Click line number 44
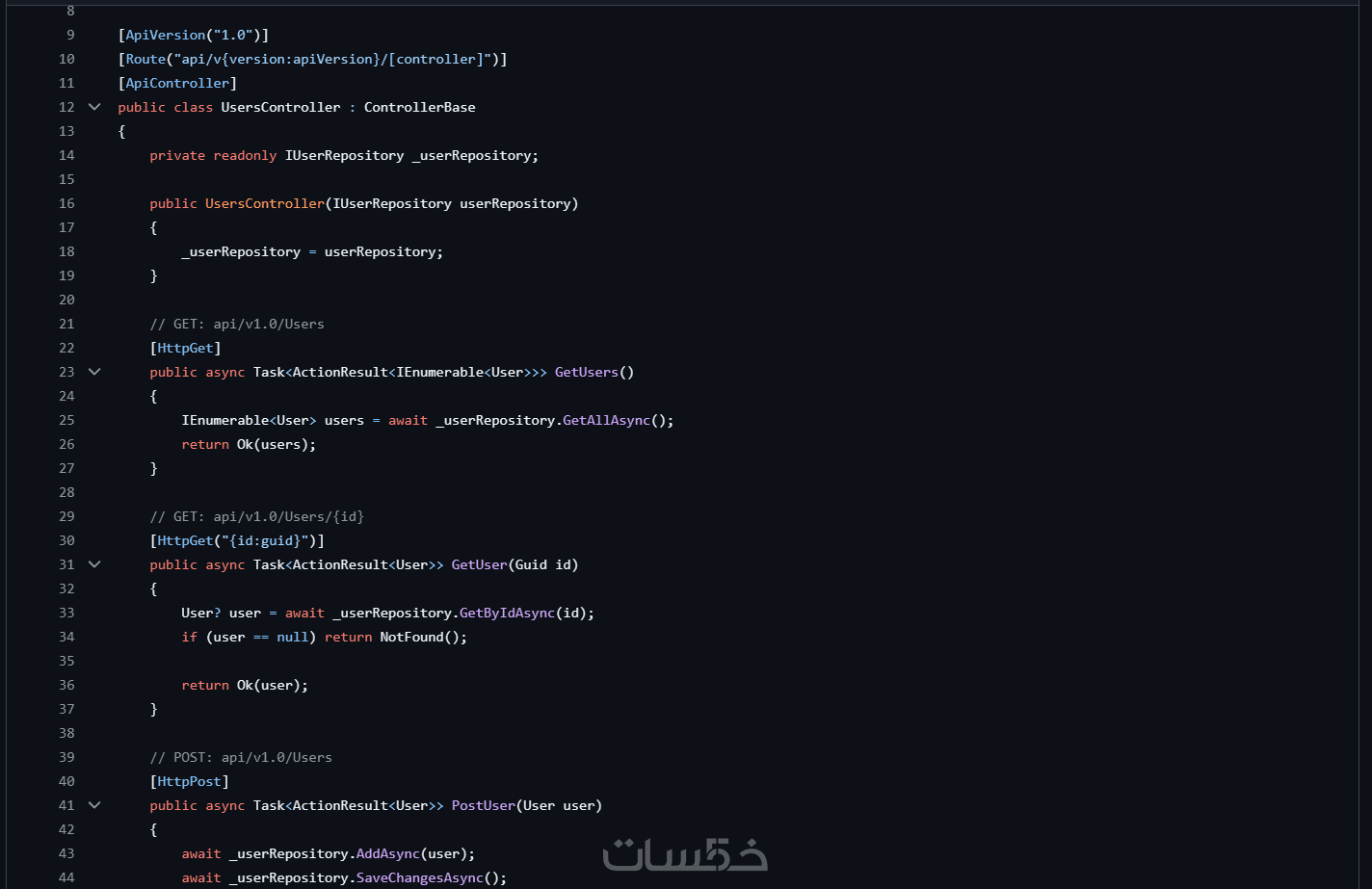Screen dimensions: 1372x889 tap(66, 877)
